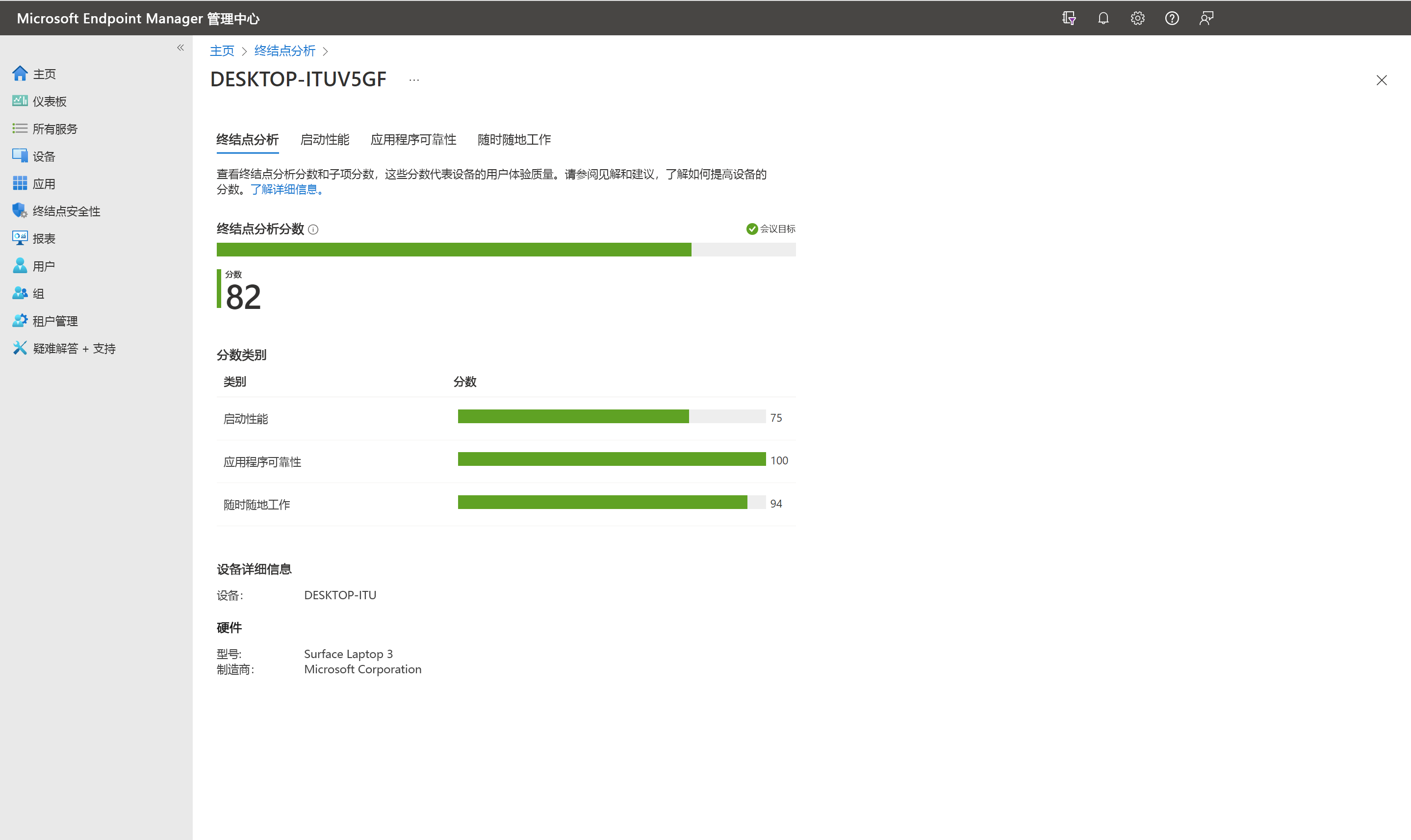This screenshot has width=1411, height=840.
Task: Switch to the 启动性能 tab
Action: point(324,139)
